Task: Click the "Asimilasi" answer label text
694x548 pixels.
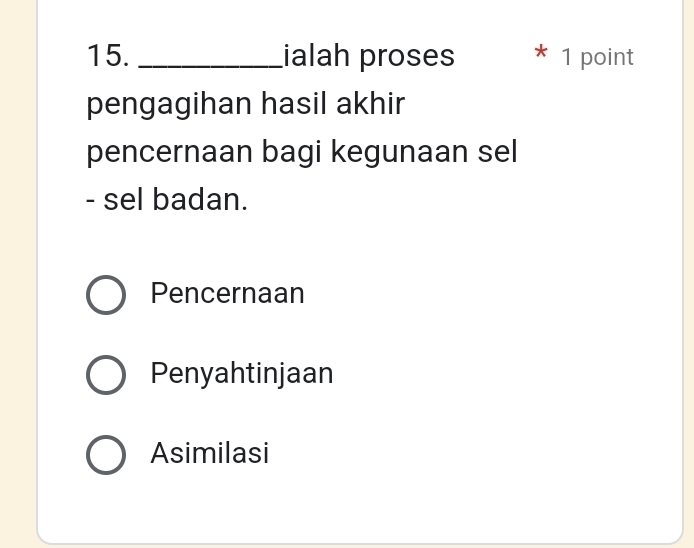Action: click(210, 453)
